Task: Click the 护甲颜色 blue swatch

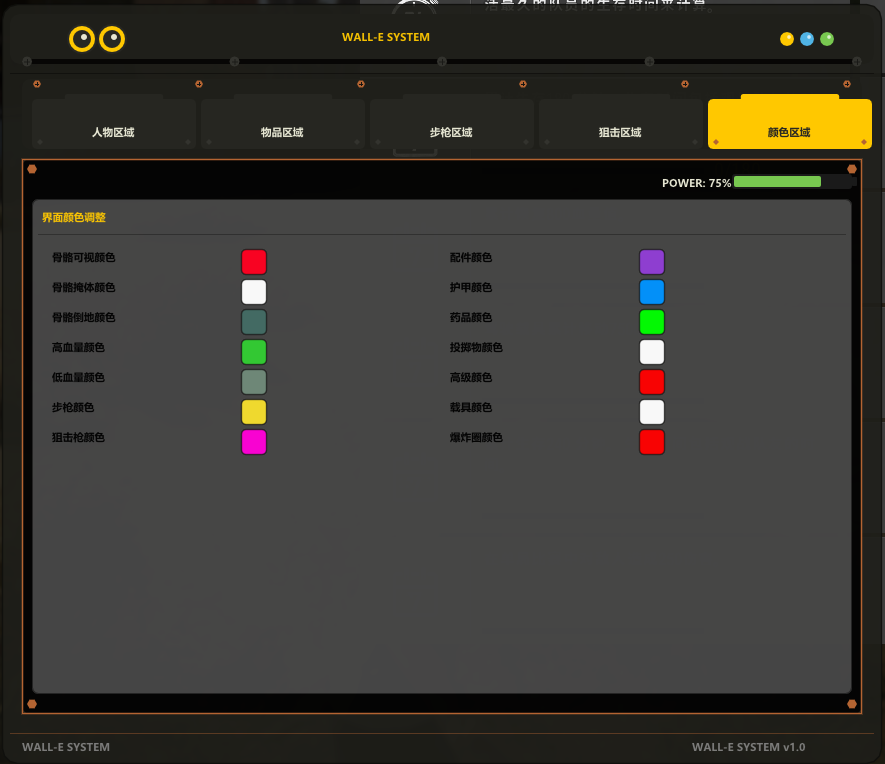Action: point(652,292)
